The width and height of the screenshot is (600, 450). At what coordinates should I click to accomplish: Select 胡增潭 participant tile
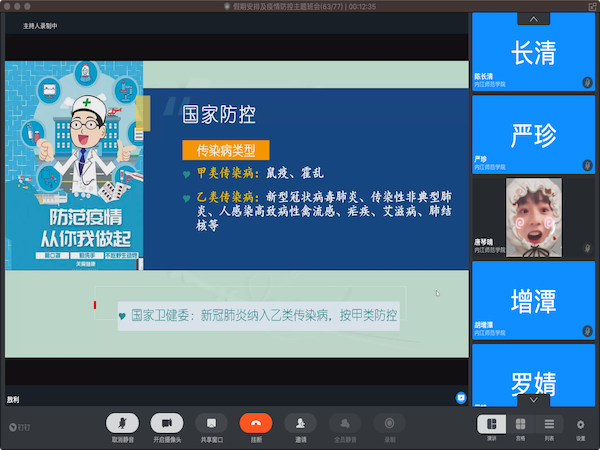click(533, 300)
